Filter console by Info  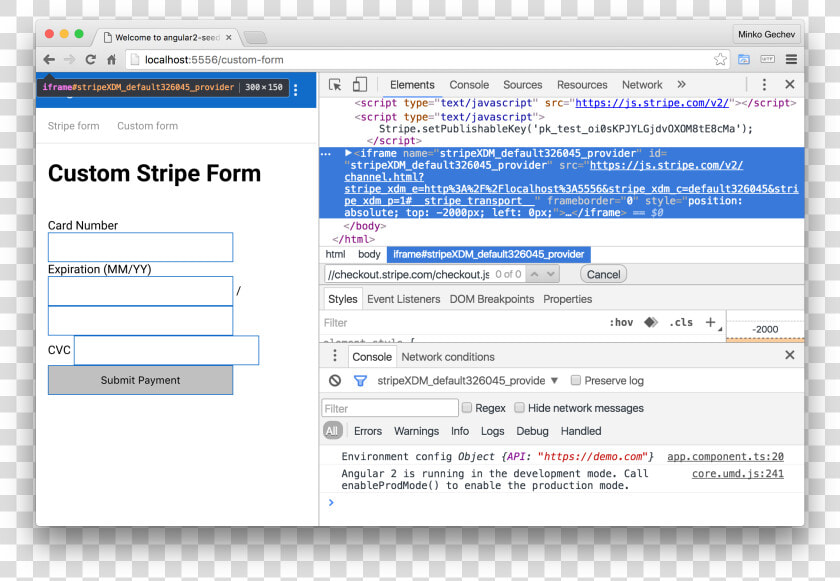click(x=460, y=431)
